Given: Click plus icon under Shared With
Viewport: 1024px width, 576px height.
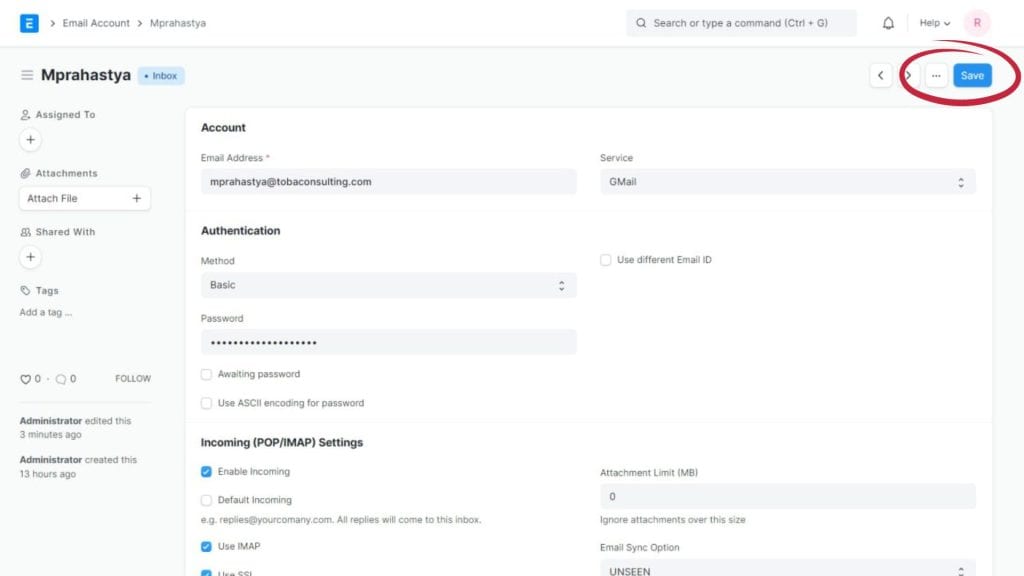Looking at the screenshot, I should point(30,257).
